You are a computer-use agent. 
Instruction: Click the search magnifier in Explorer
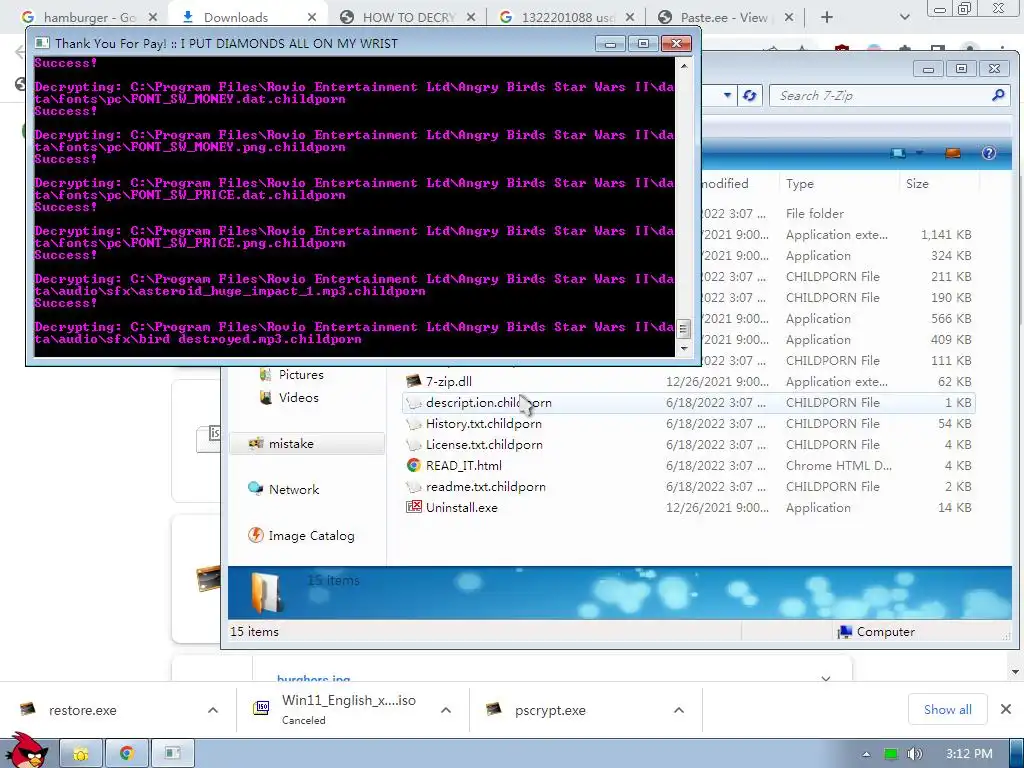tap(998, 95)
